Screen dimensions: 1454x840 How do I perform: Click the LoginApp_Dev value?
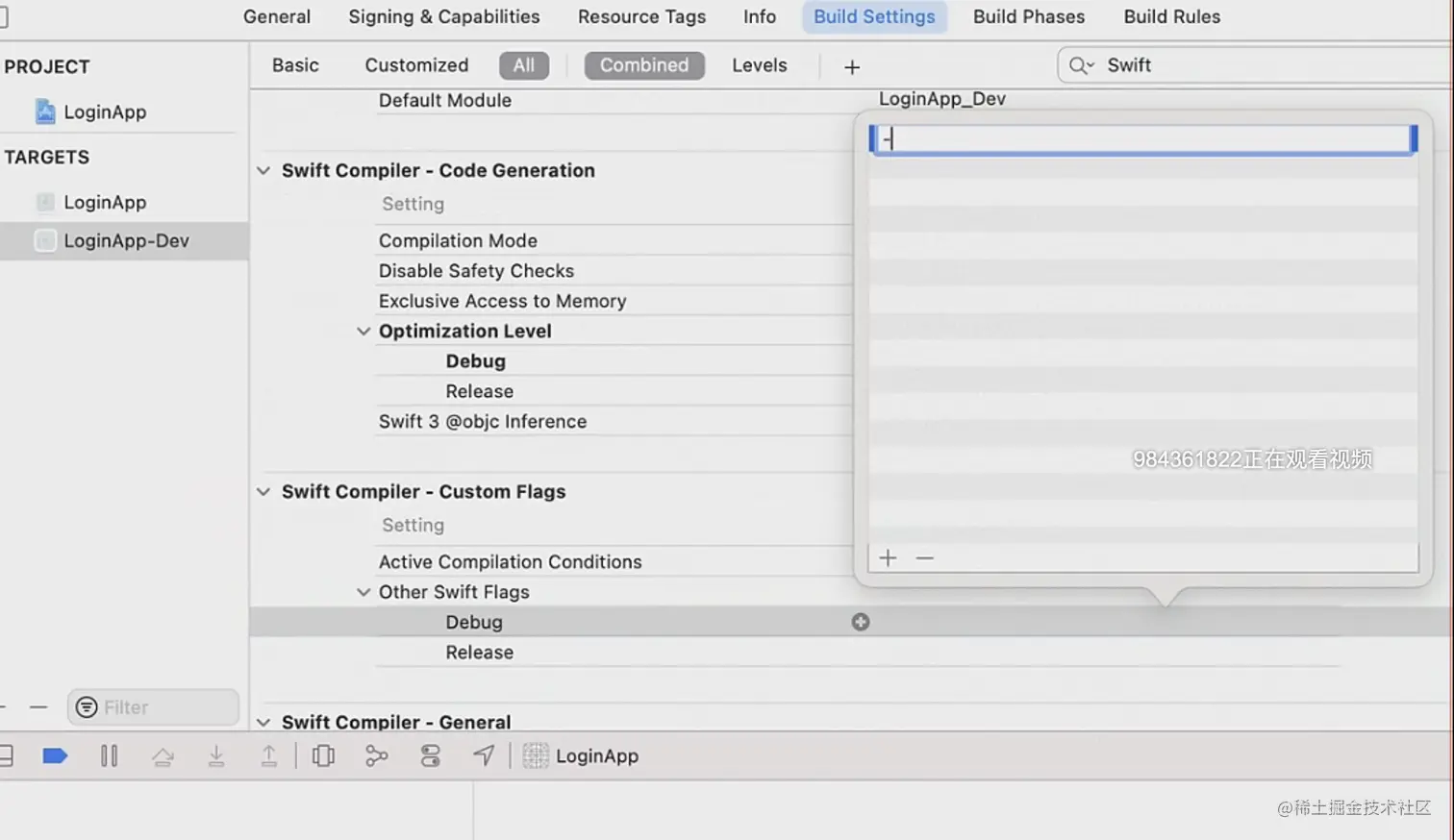942,99
